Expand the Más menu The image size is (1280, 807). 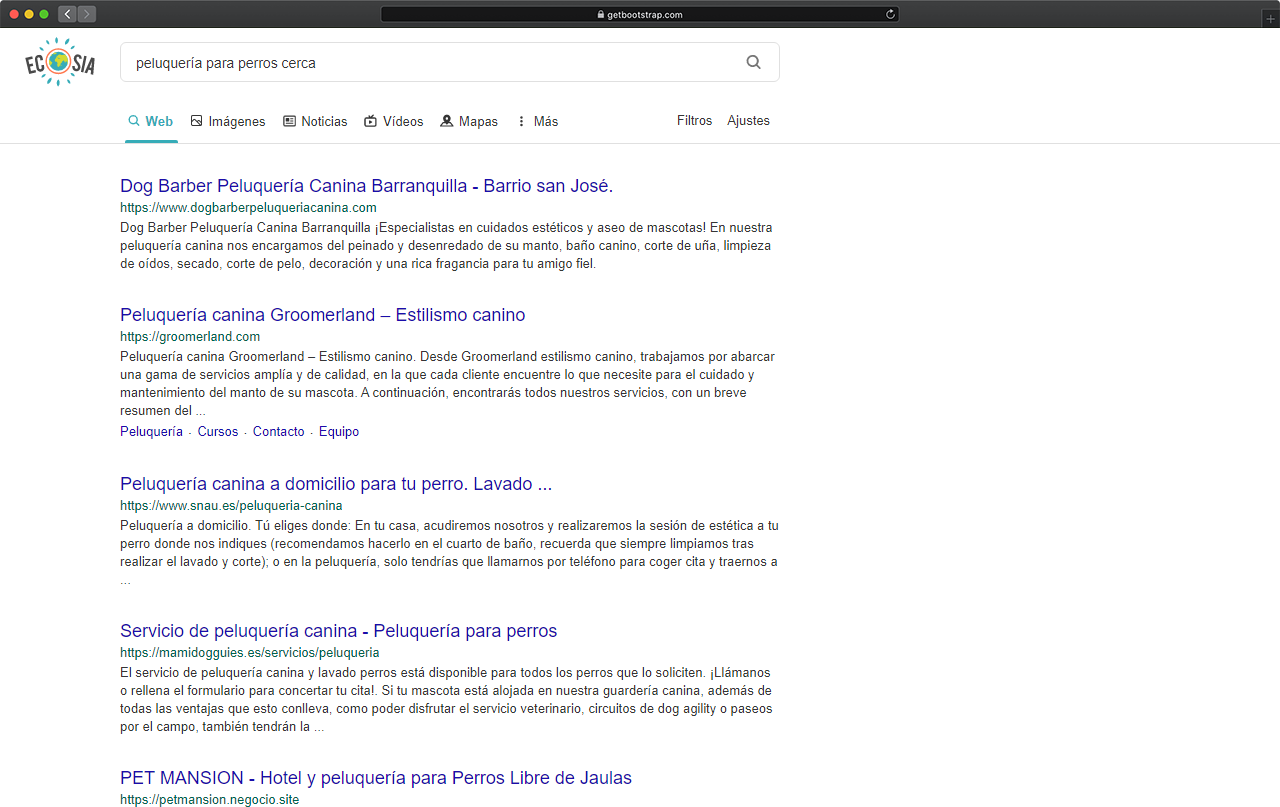tap(537, 121)
